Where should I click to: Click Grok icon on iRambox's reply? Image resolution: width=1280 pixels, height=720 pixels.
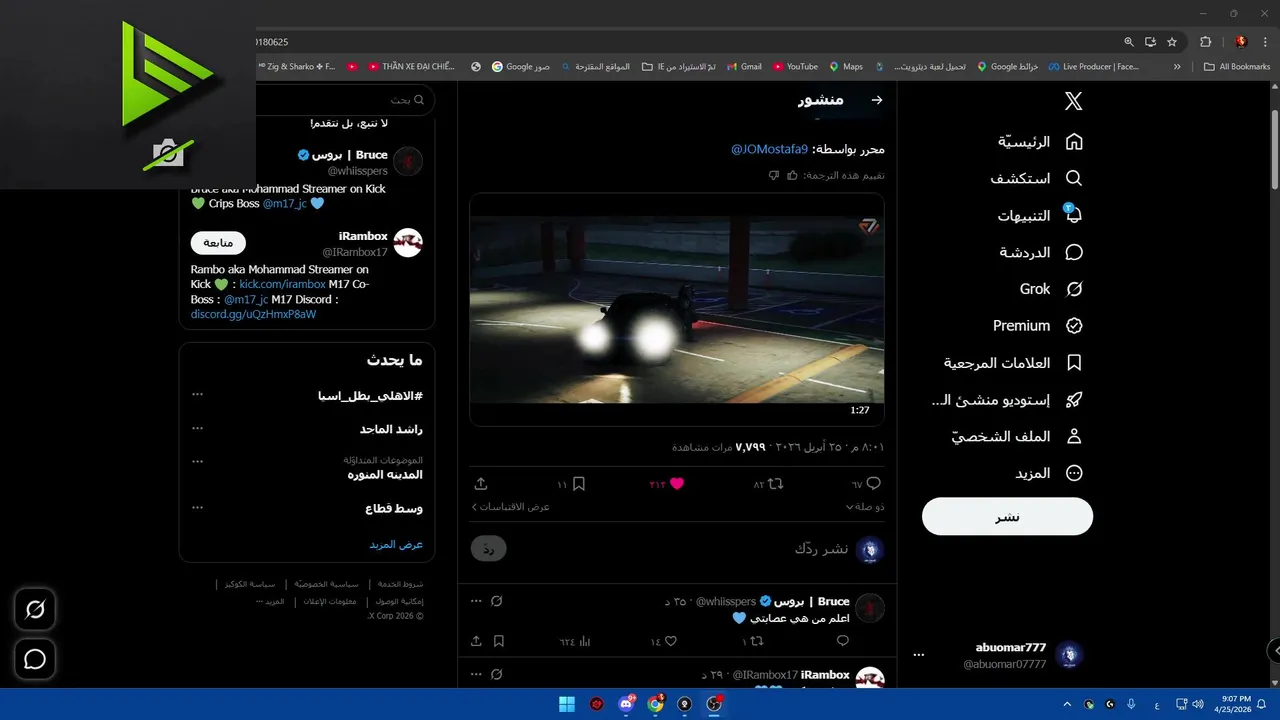click(x=497, y=675)
